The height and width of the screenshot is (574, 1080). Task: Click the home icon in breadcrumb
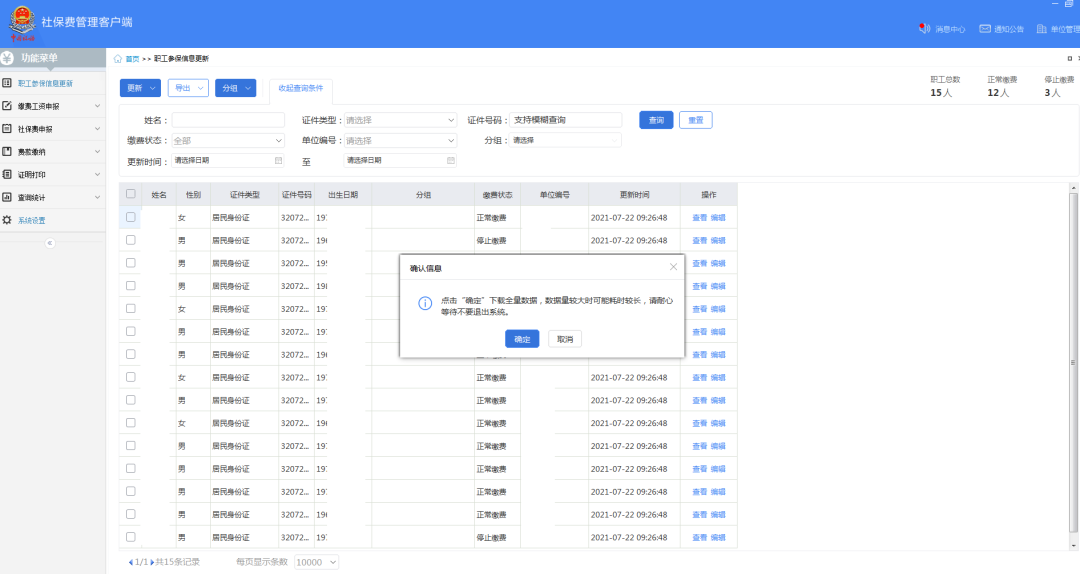pos(118,59)
